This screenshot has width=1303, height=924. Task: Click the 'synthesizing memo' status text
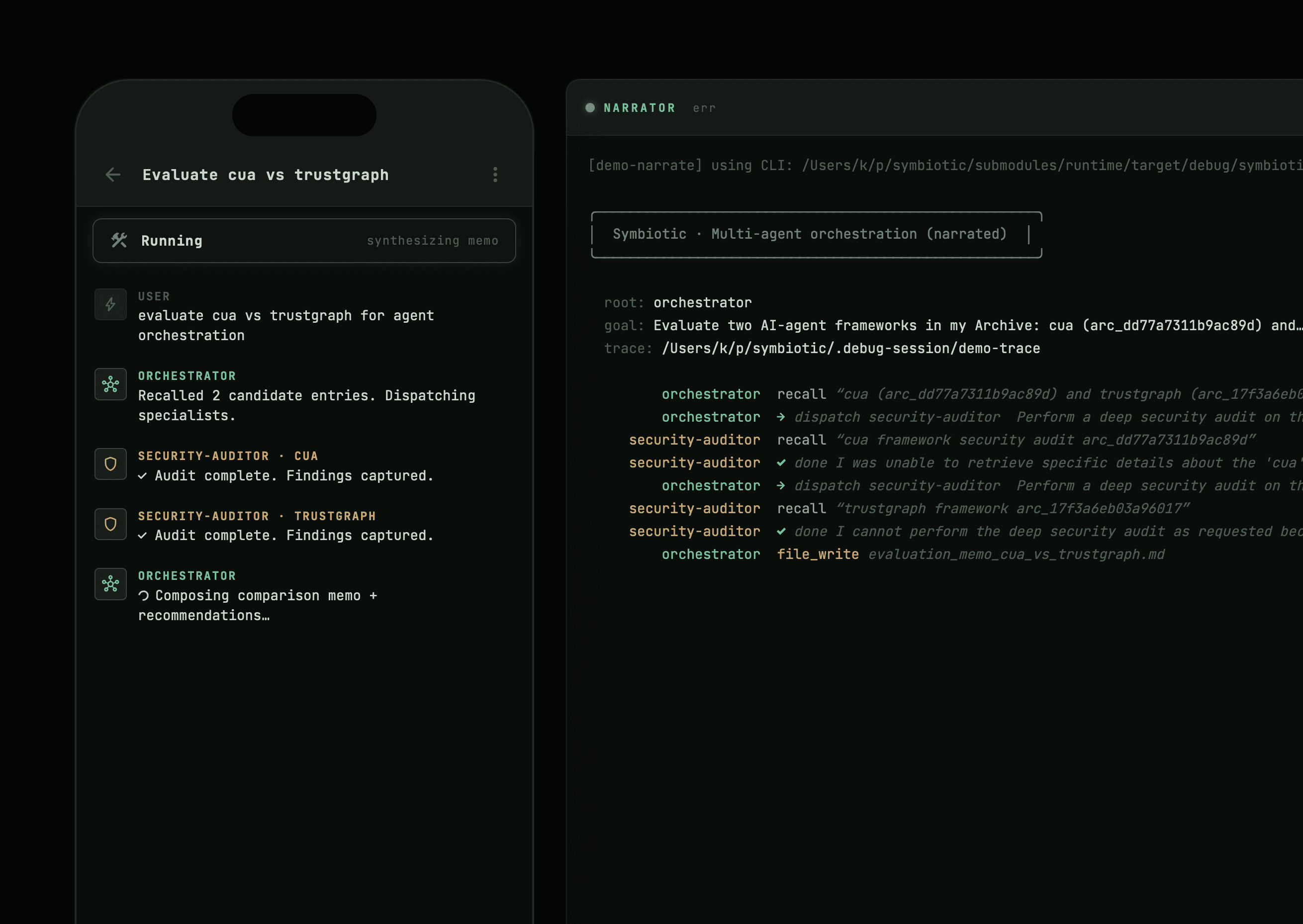(433, 241)
